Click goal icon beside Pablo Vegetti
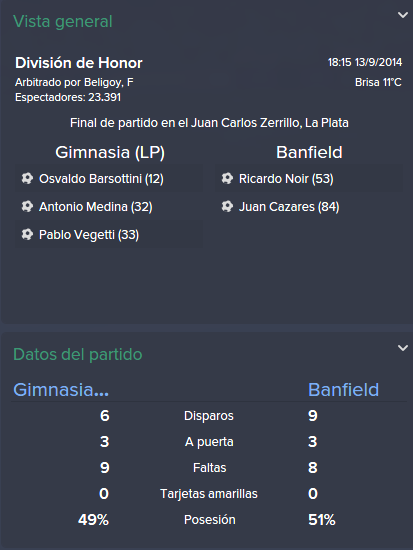 tap(27, 235)
